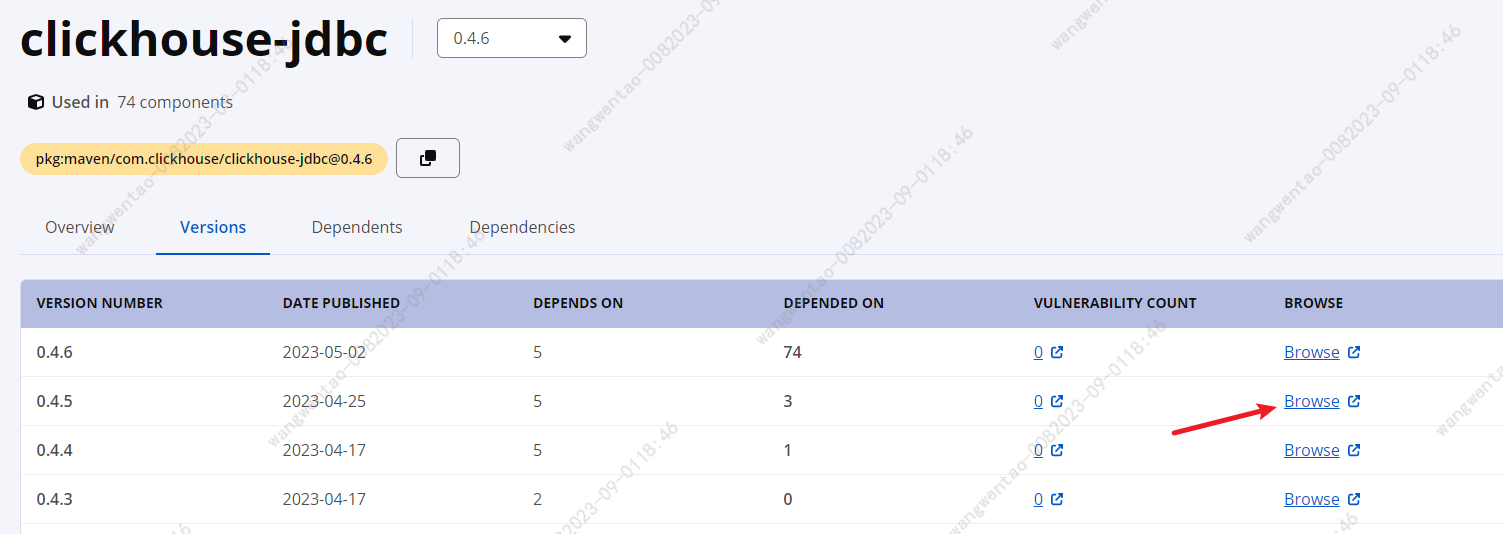This screenshot has width=1503, height=534.
Task: Open external link icon beside Browse for 0.4.4
Action: (1354, 450)
